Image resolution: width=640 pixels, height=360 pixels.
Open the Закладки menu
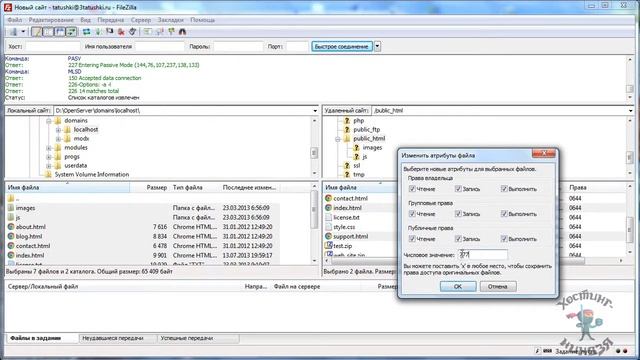coord(171,20)
